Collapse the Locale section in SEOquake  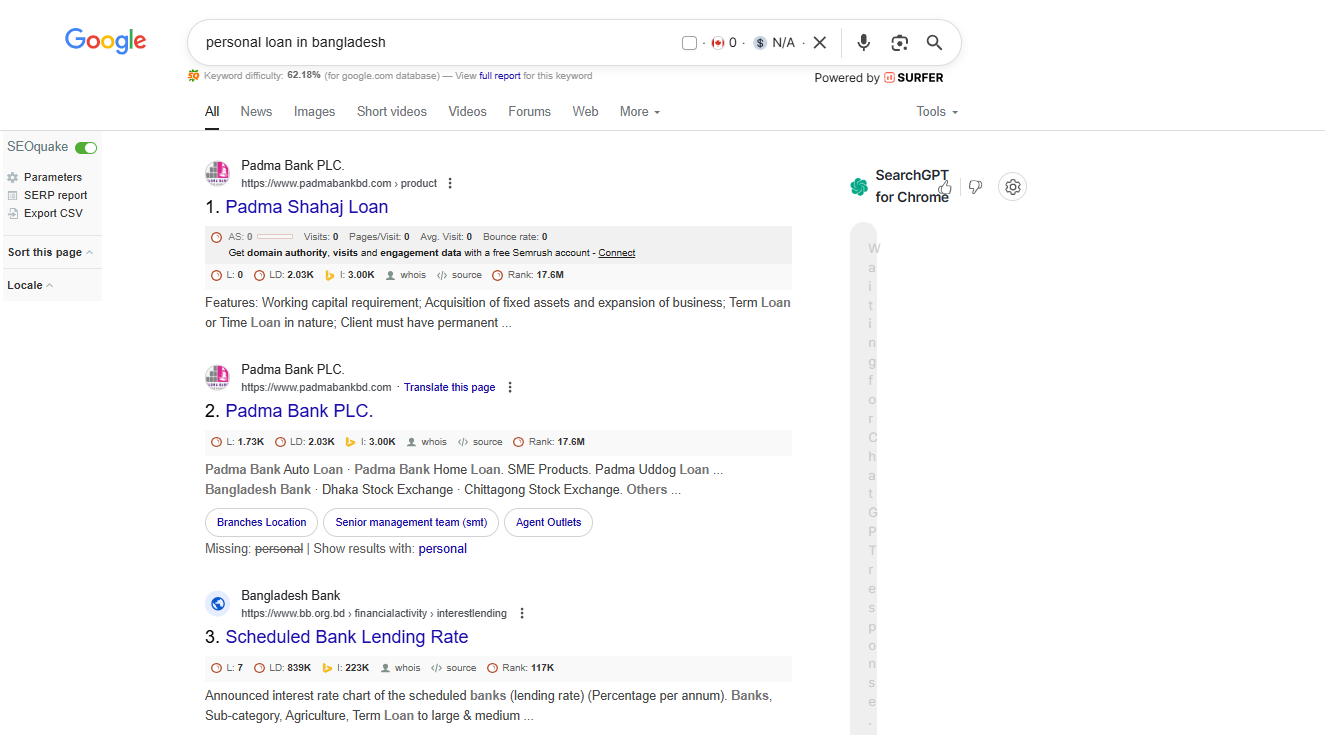pos(30,285)
